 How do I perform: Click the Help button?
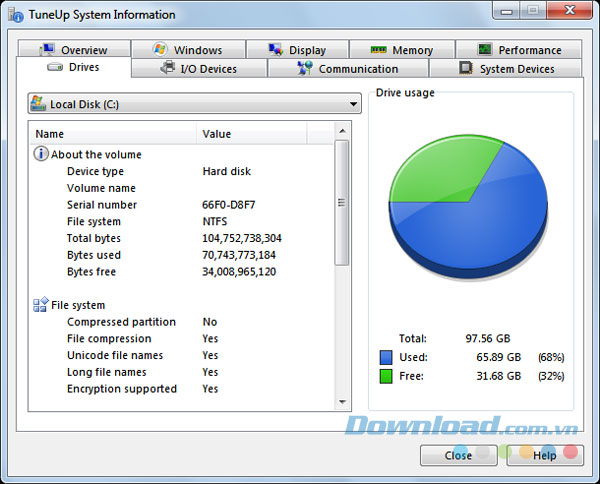point(545,455)
